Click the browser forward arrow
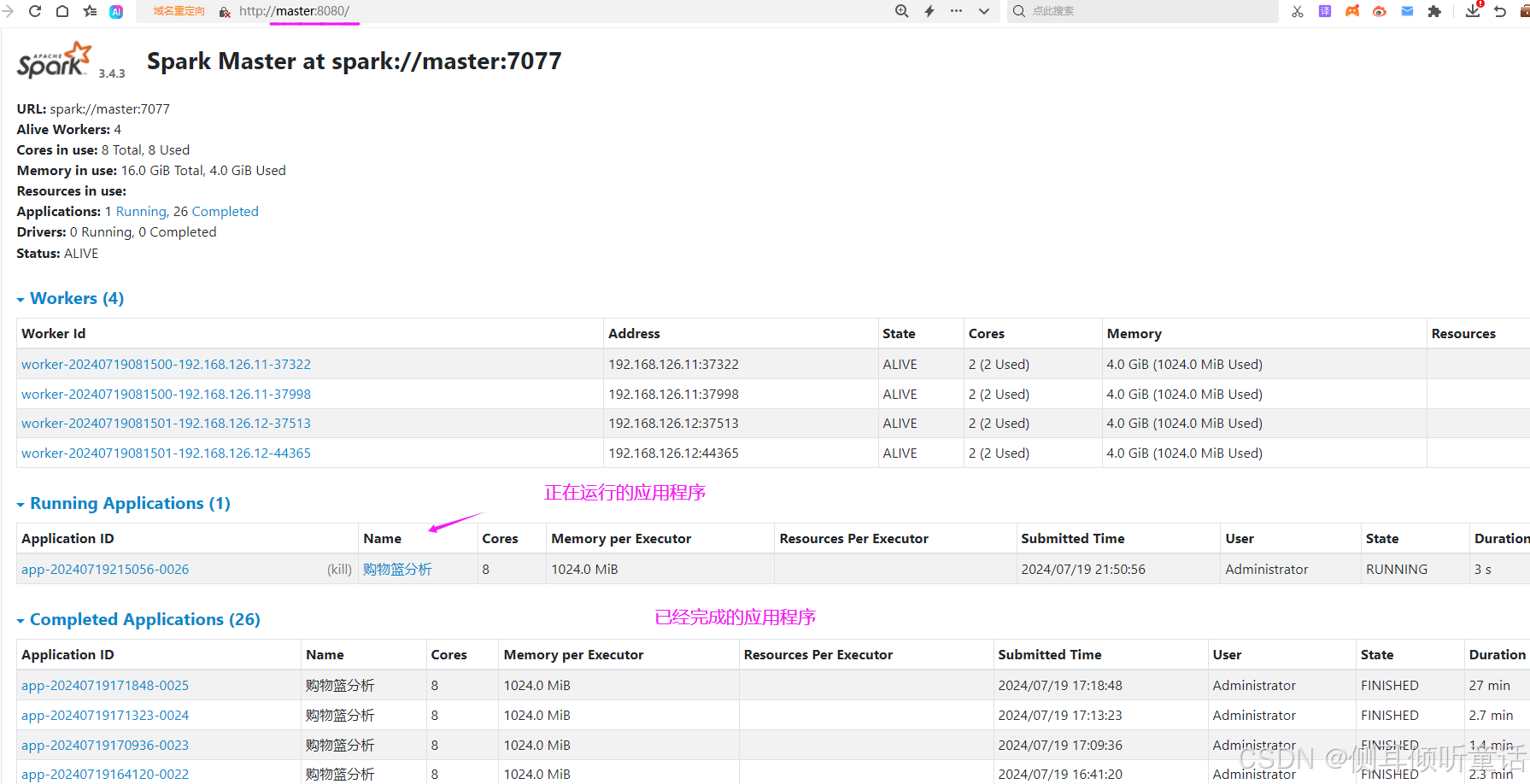Image resolution: width=1530 pixels, height=784 pixels. (8, 11)
